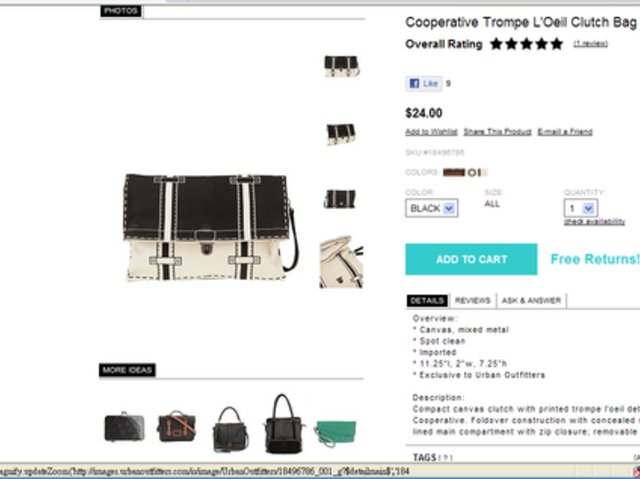640x479 pixels.
Task: Show the bag close-up detail thumbnail
Action: tap(341, 262)
